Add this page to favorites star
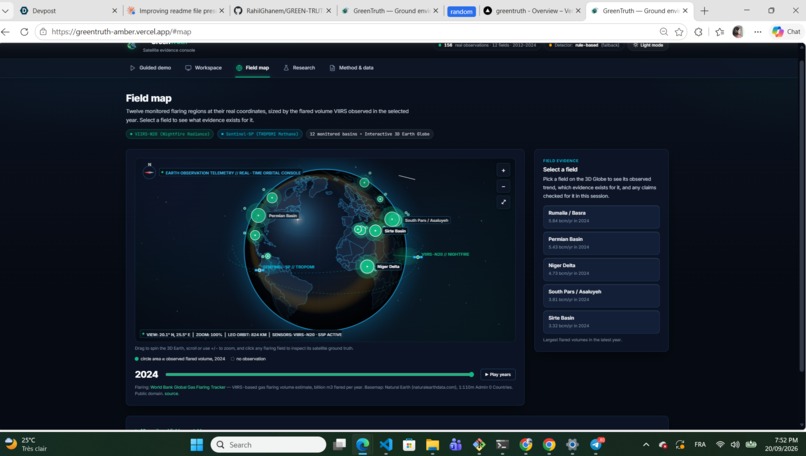This screenshot has height=456, width=806. pyautogui.click(x=679, y=32)
